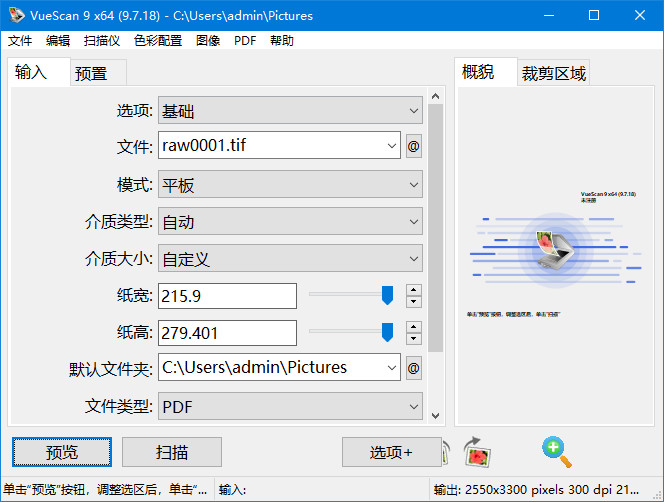Click the 纸高 input field showing 279.401
Screen dimensions: 664x502
(227, 333)
